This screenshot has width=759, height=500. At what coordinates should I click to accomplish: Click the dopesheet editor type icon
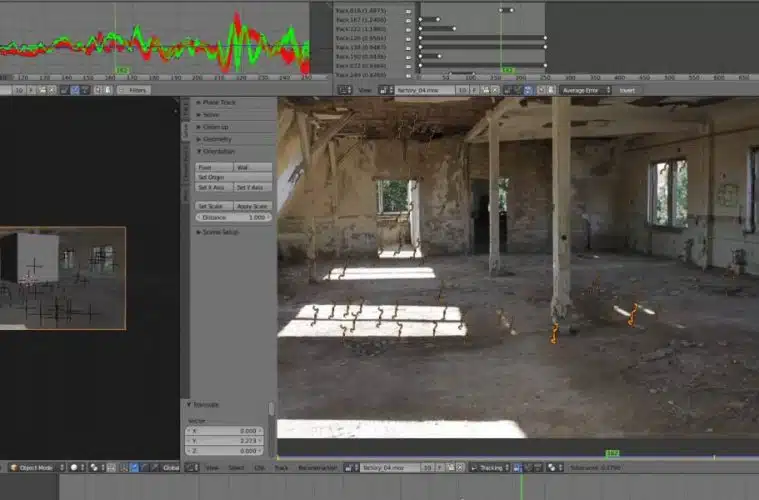pyautogui.click(x=344, y=90)
